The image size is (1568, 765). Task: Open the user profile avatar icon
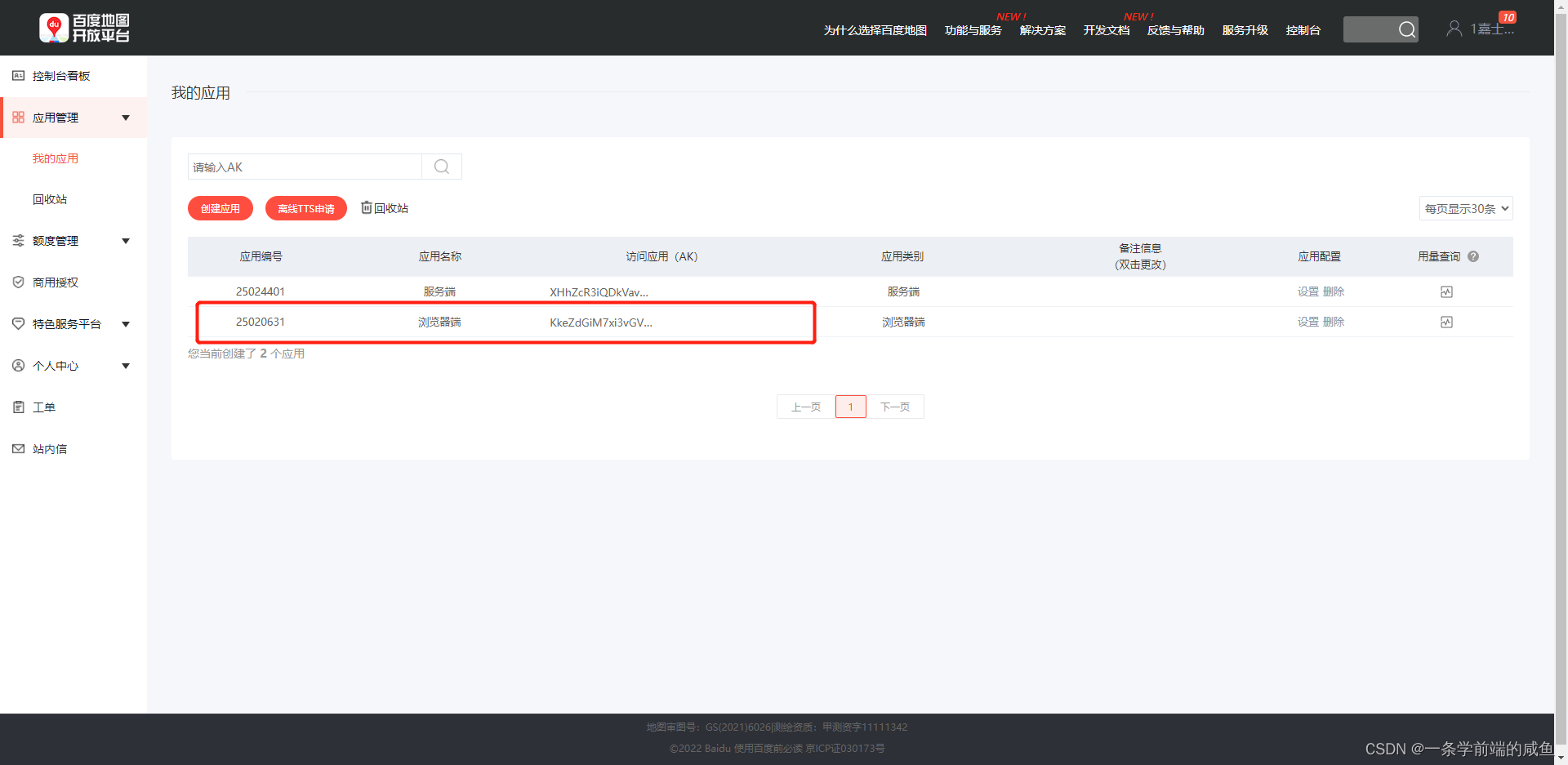tap(1454, 29)
